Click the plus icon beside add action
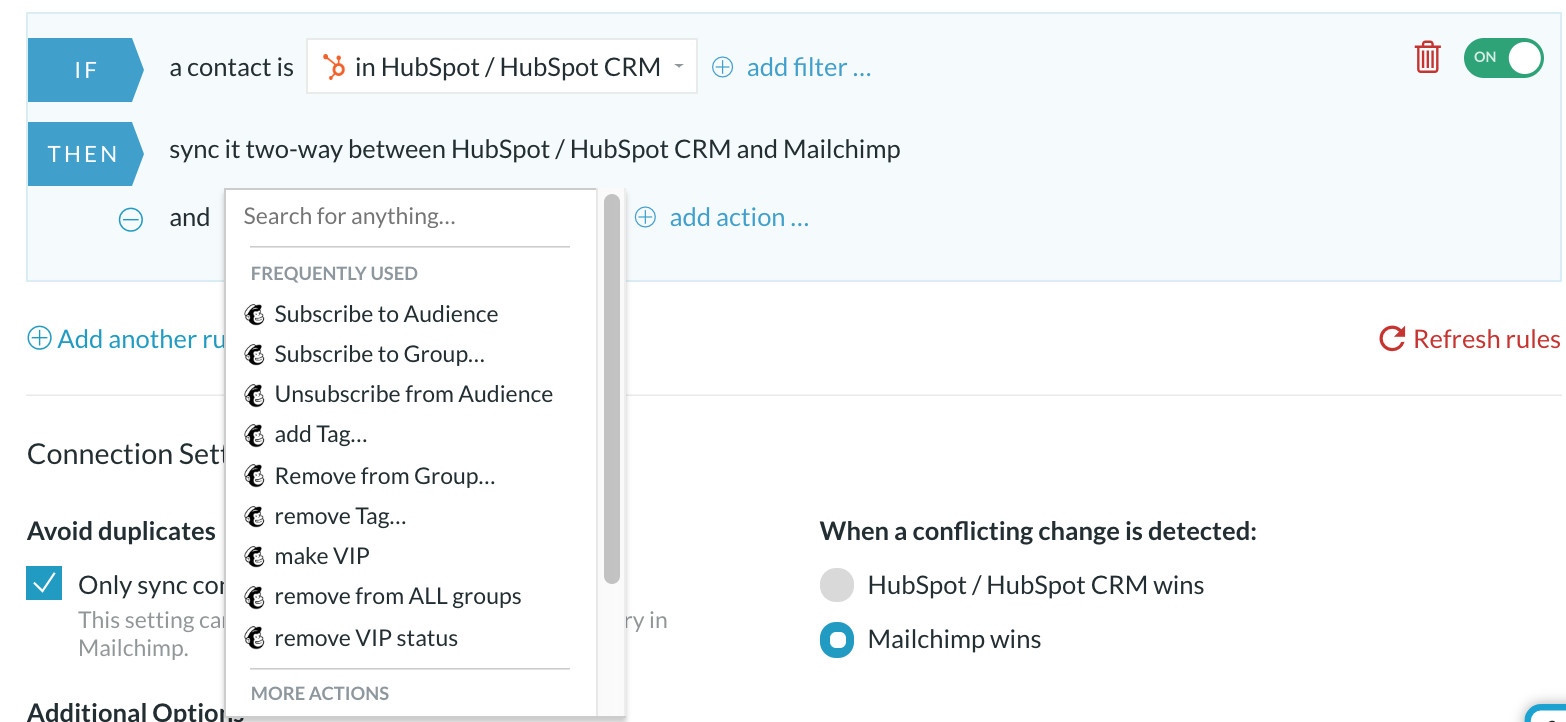The image size is (1566, 722). [x=646, y=217]
